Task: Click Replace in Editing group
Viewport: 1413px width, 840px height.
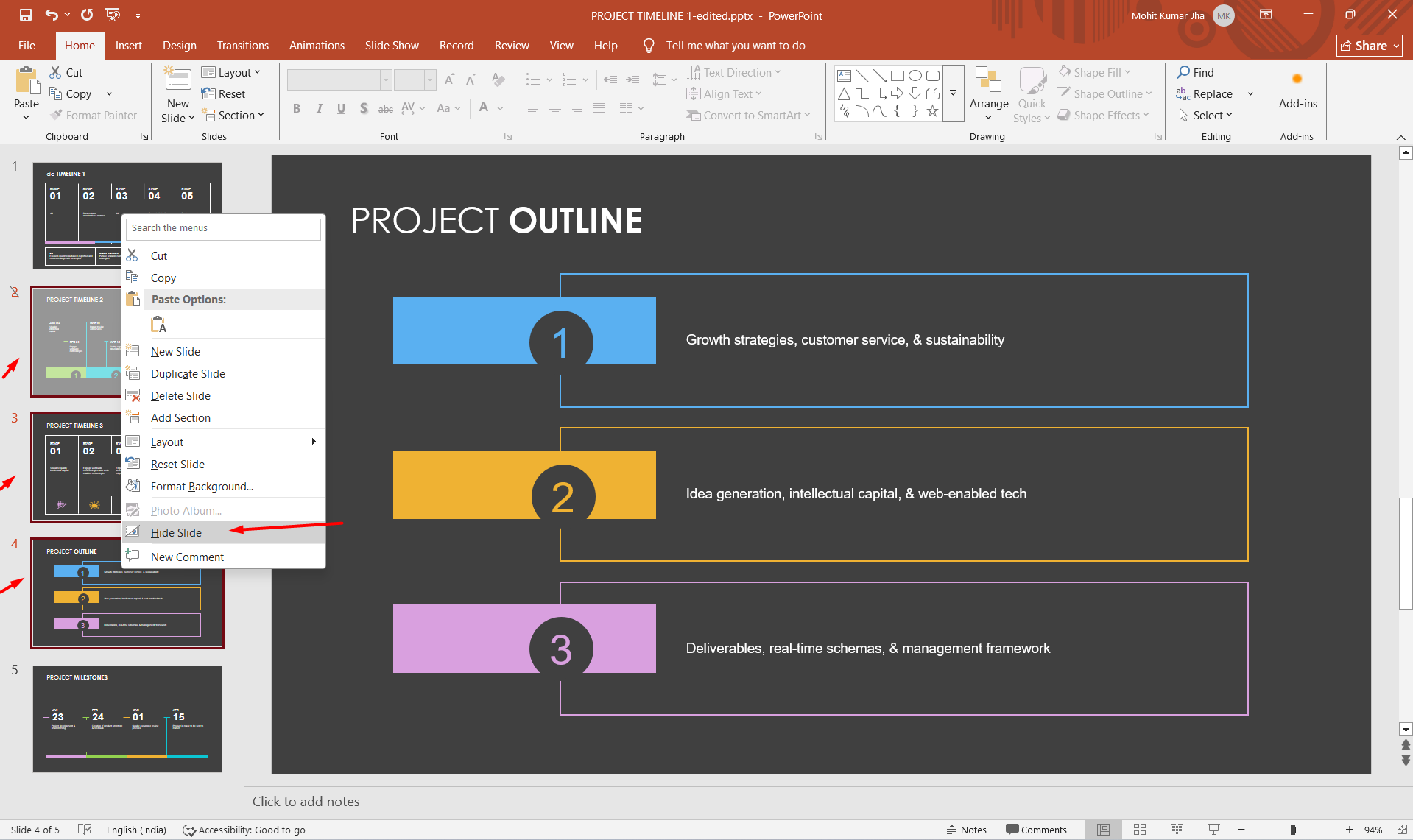Action: pyautogui.click(x=1205, y=93)
